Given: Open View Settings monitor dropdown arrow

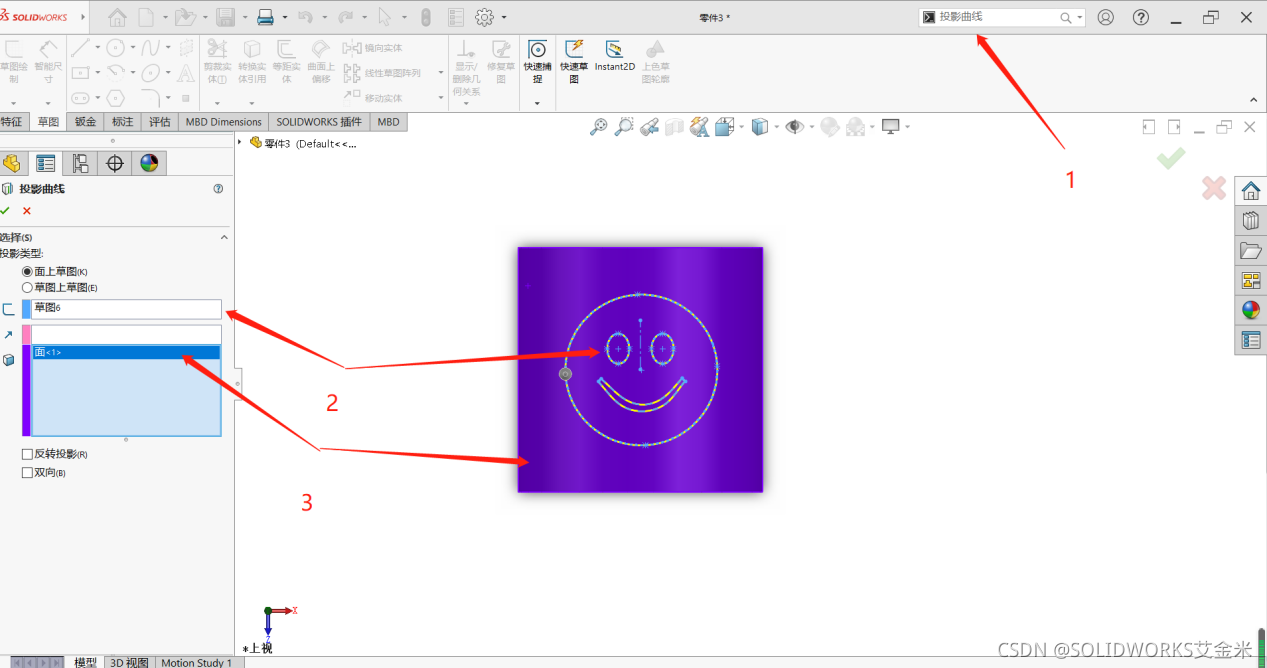Looking at the screenshot, I should (x=907, y=127).
